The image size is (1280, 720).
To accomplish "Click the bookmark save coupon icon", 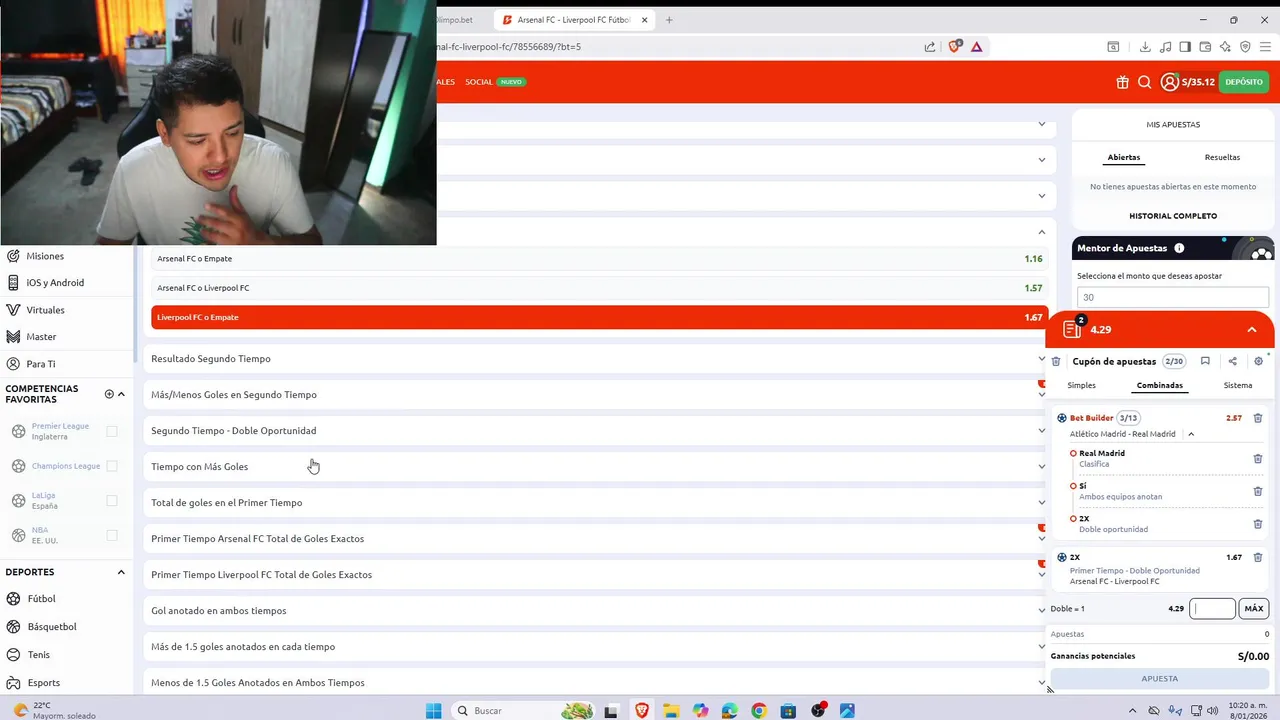I will pyautogui.click(x=1205, y=362).
